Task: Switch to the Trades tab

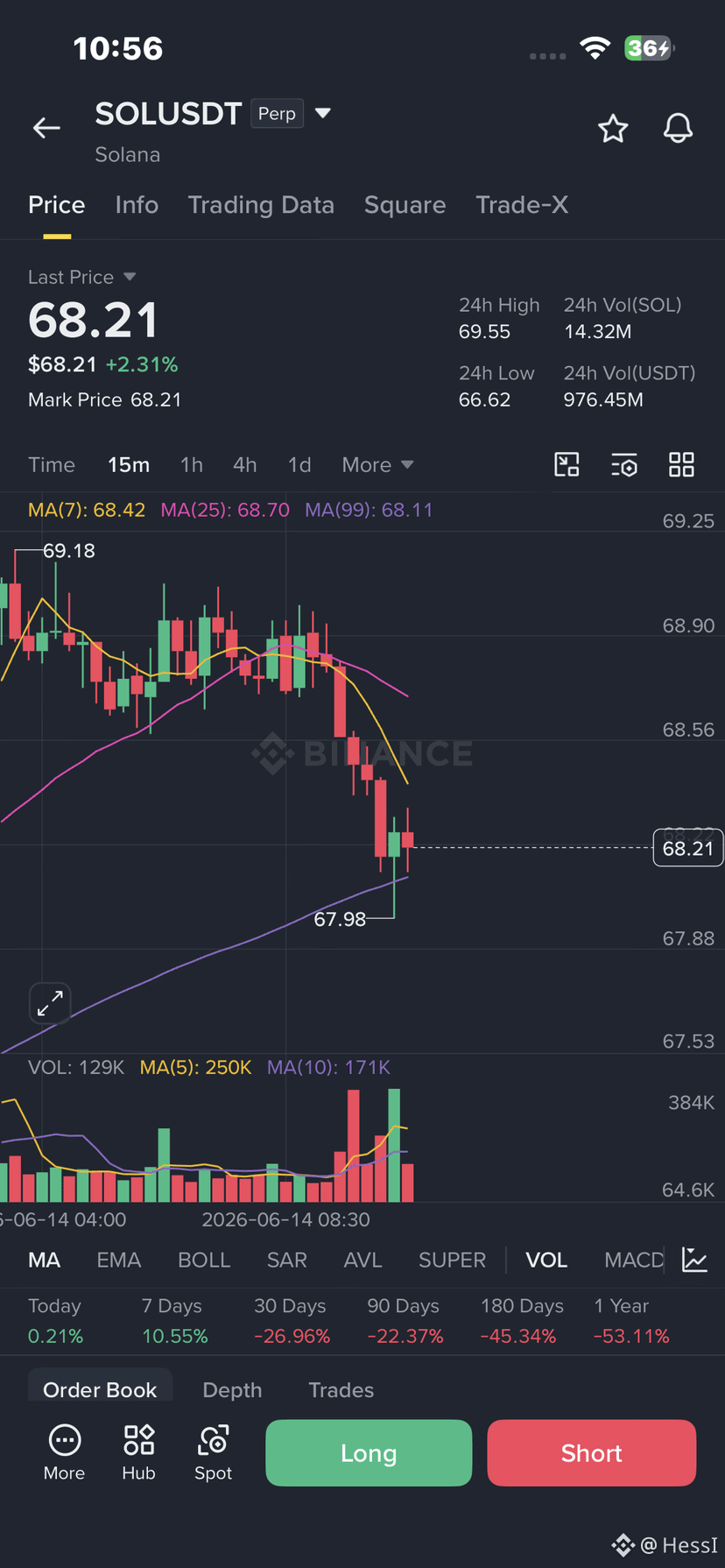Action: [x=341, y=1390]
